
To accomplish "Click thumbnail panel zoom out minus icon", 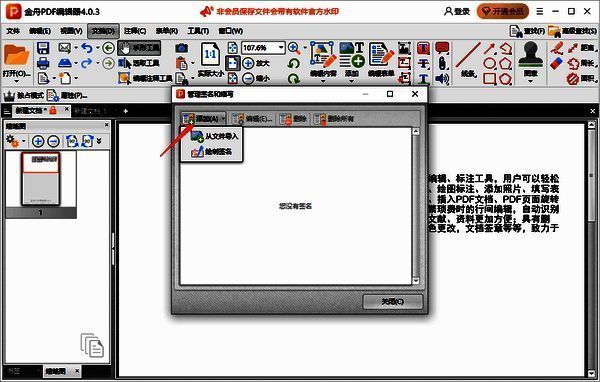I will [x=53, y=141].
